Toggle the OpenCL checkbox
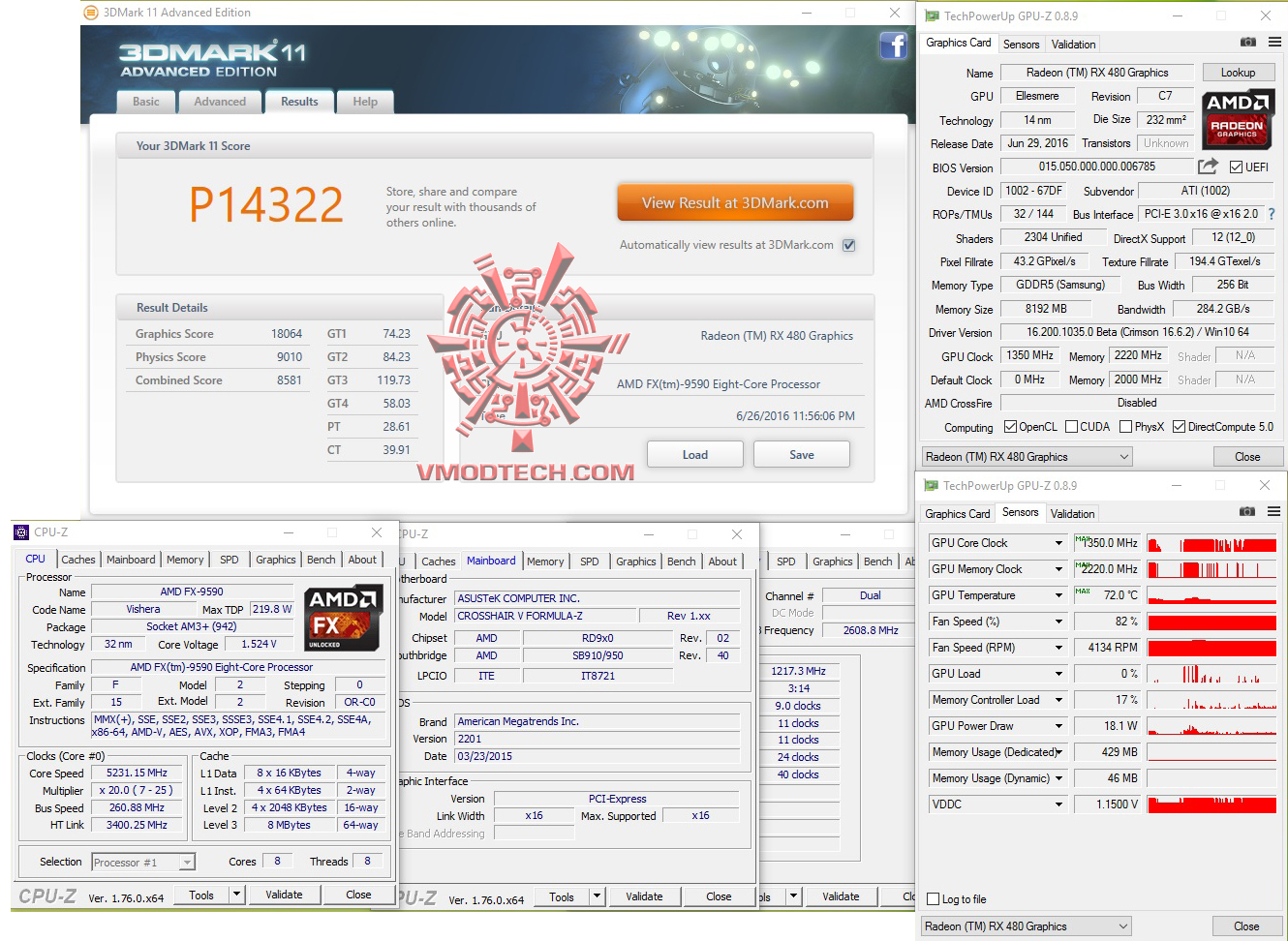The width and height of the screenshot is (1288, 941). (1010, 427)
